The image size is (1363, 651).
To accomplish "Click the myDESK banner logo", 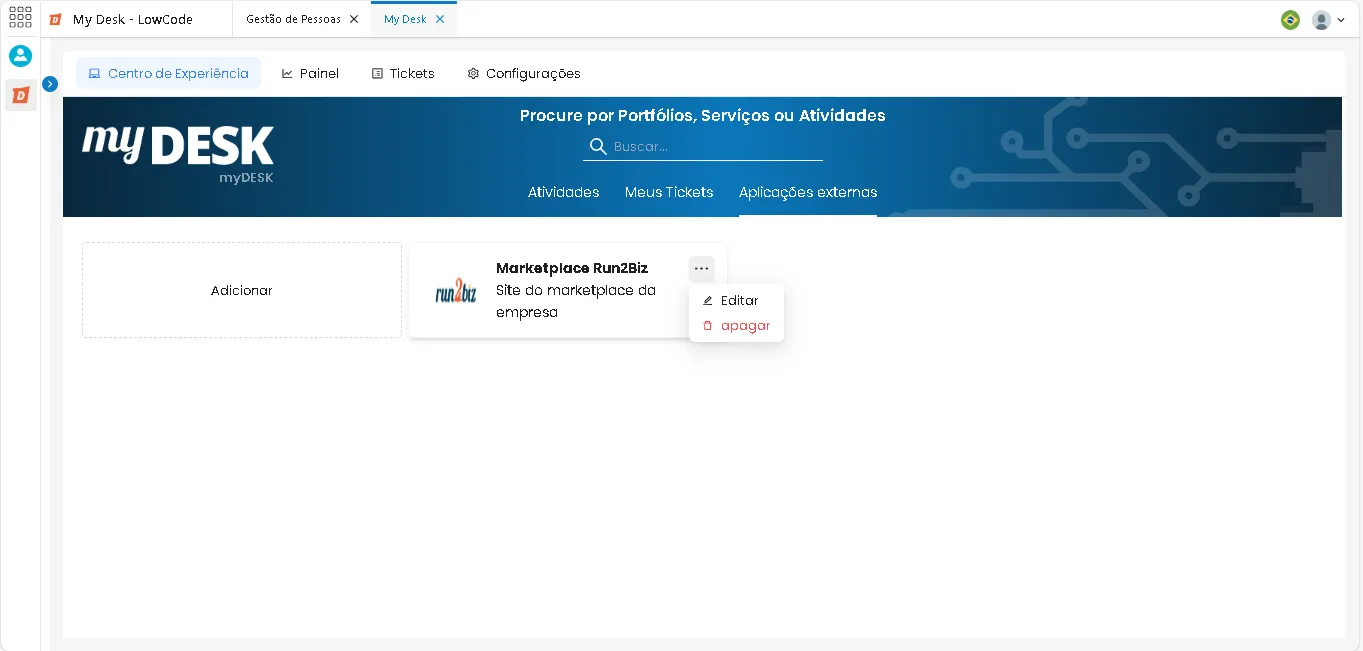I will coord(178,153).
